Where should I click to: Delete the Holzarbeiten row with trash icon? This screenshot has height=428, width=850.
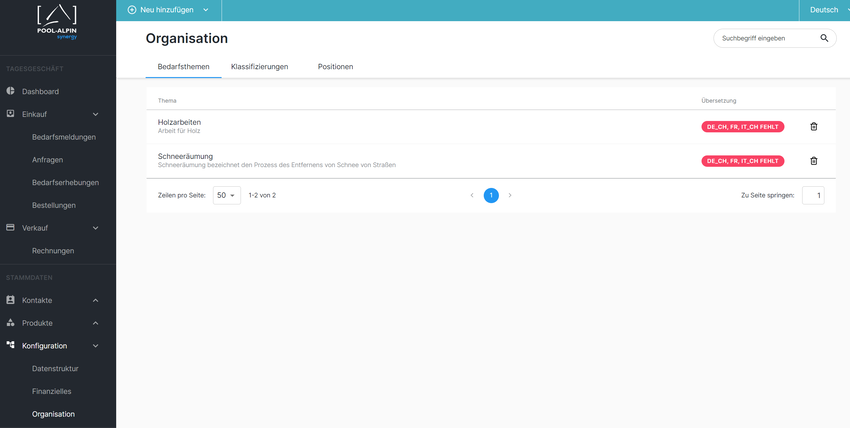coord(813,127)
